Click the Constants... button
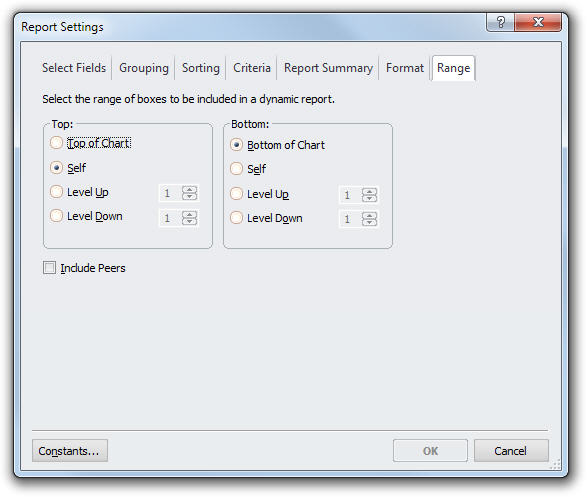This screenshot has height=497, width=587. [x=70, y=451]
